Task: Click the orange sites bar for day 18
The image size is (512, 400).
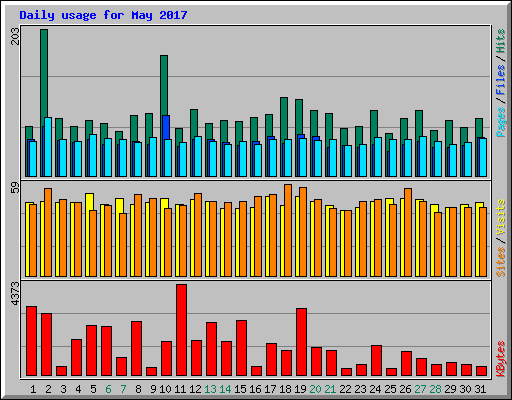Action: coord(288,230)
